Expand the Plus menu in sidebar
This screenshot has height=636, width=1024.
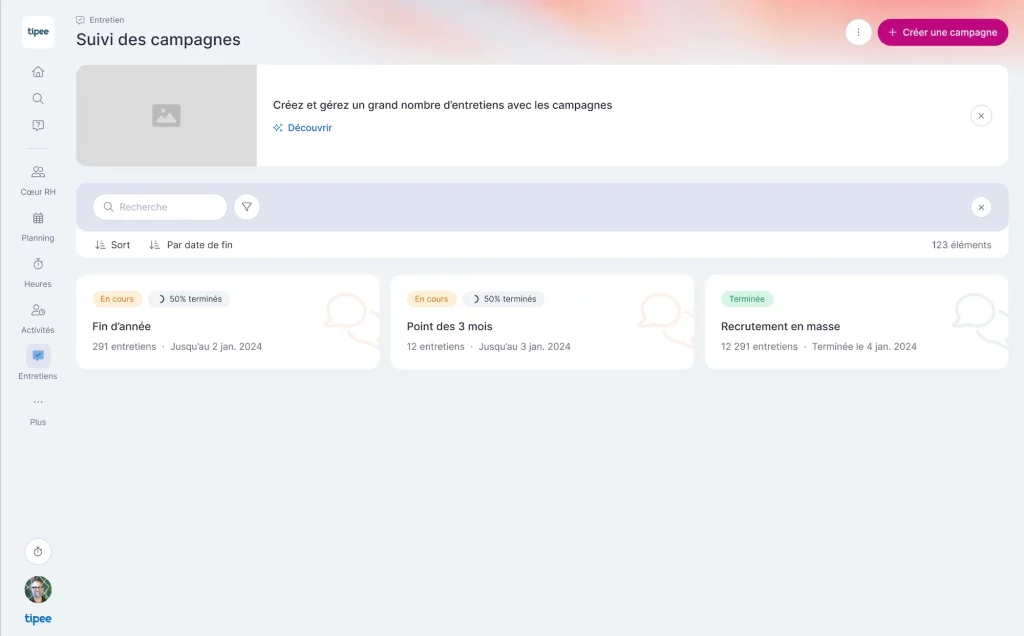click(38, 409)
